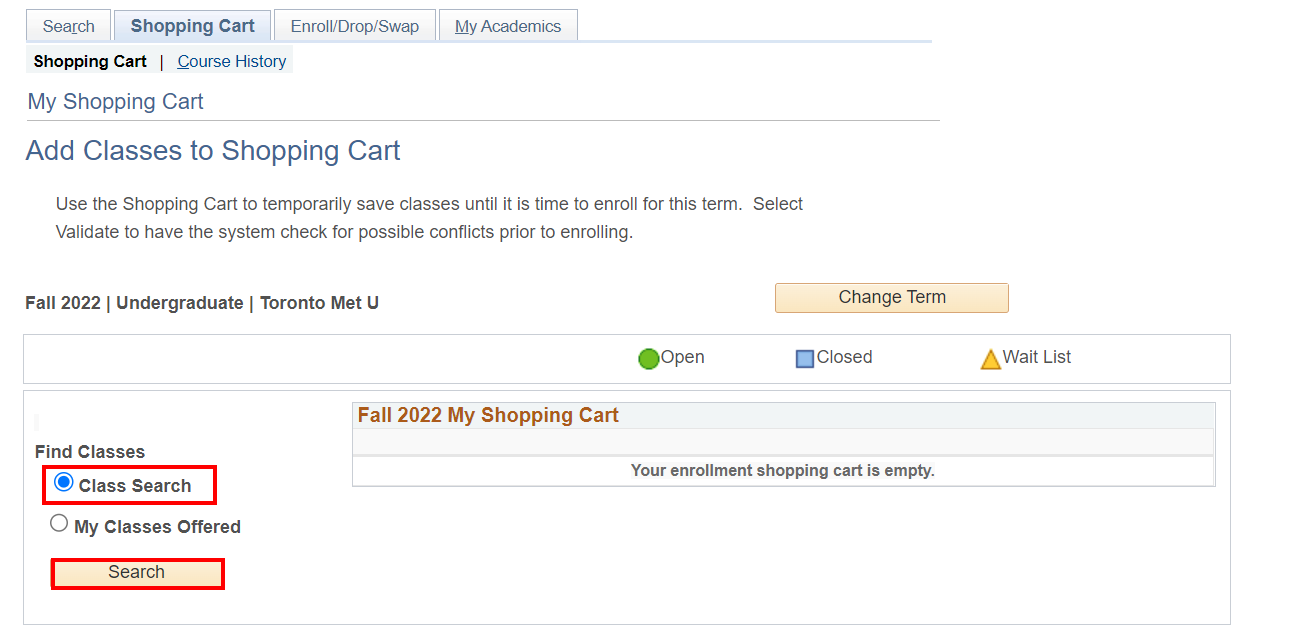
Task: Click the Fall 2022 Undergraduate term text
Action: click(x=201, y=303)
